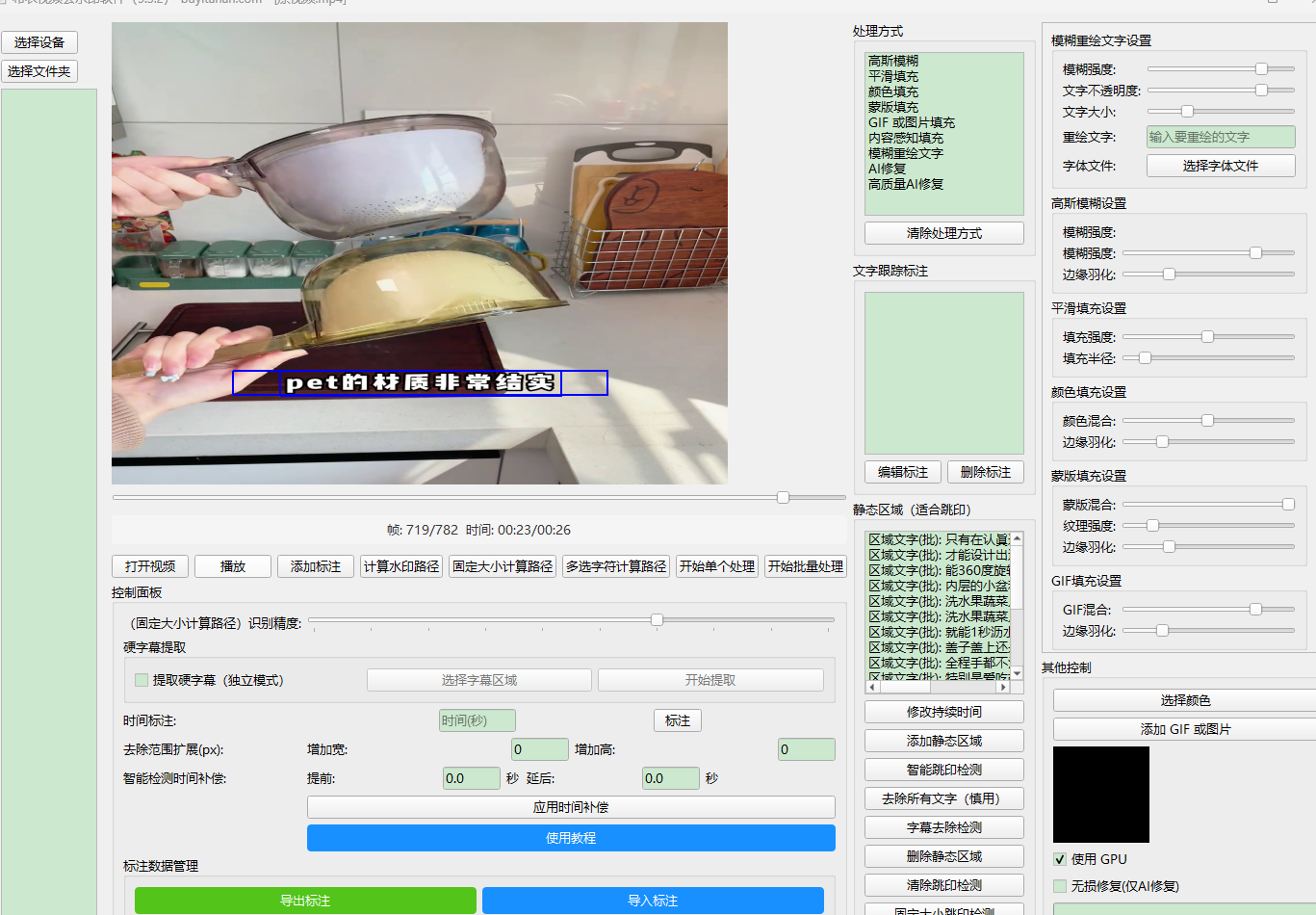Click the blue 导入标注 button

[653, 901]
